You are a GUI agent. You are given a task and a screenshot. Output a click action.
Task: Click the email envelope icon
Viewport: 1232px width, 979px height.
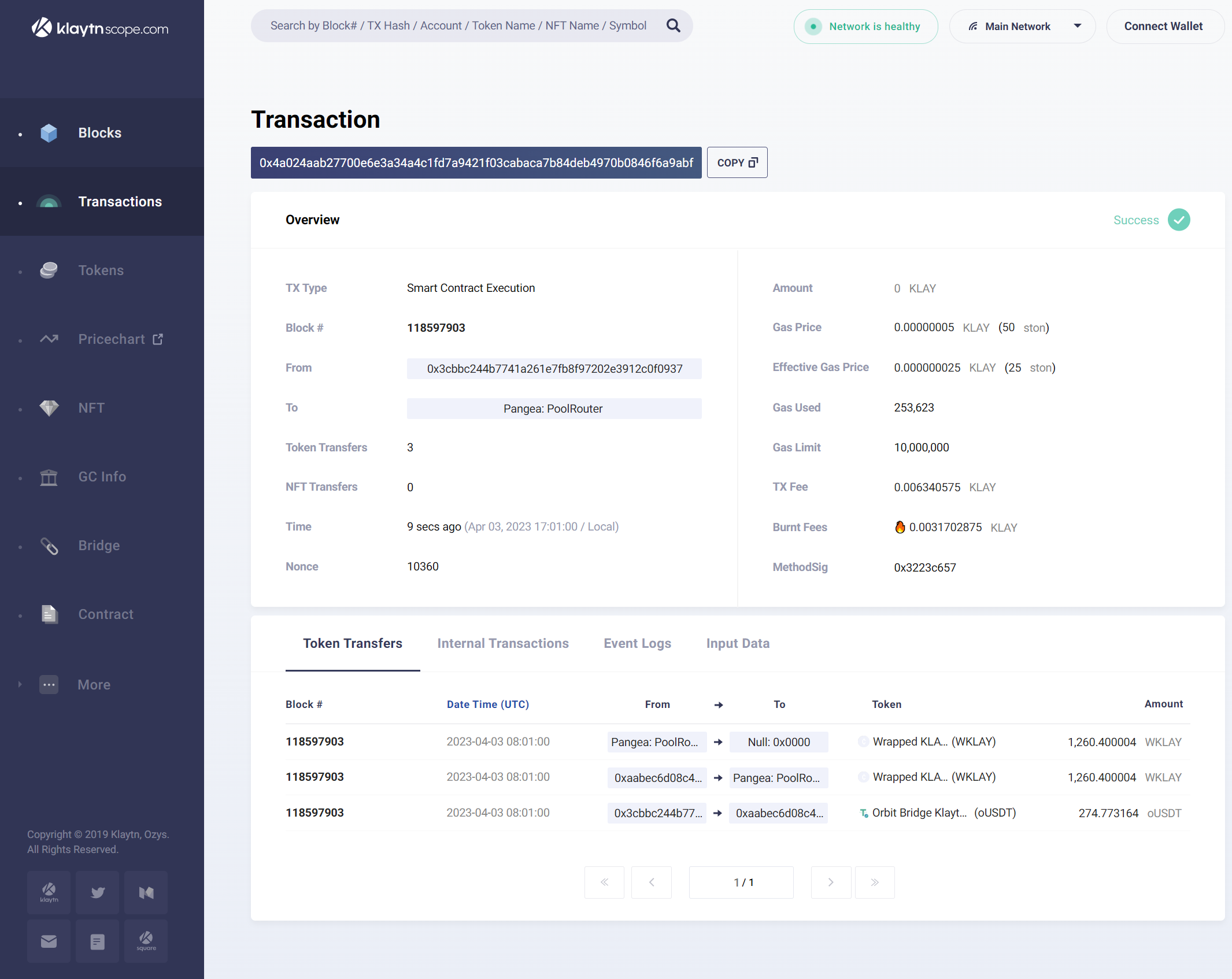[x=49, y=941]
